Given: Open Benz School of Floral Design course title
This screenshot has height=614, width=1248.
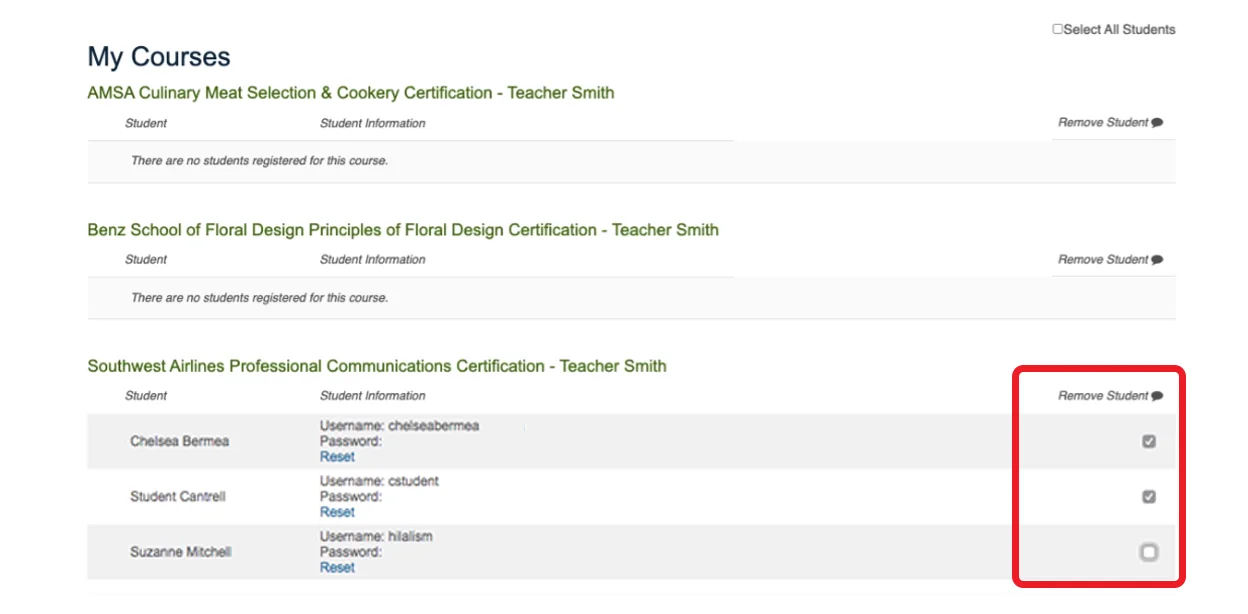Looking at the screenshot, I should click(x=403, y=230).
